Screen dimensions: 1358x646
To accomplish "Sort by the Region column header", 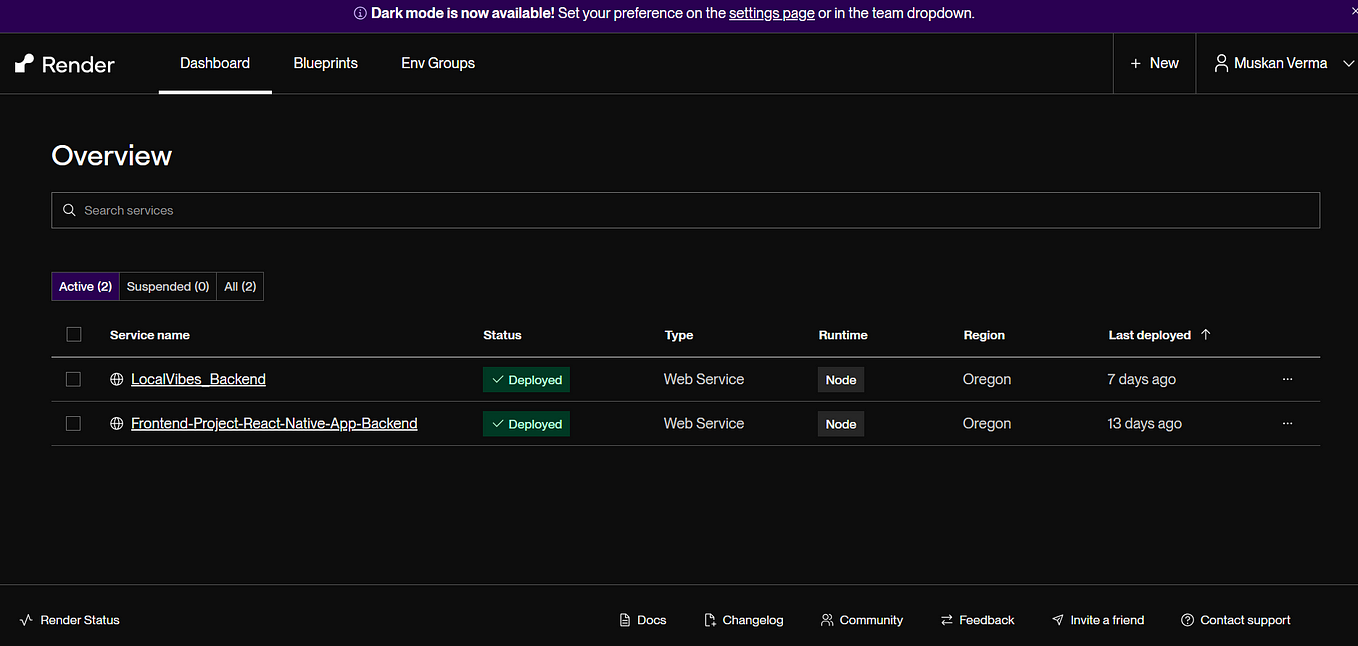I will click(984, 335).
